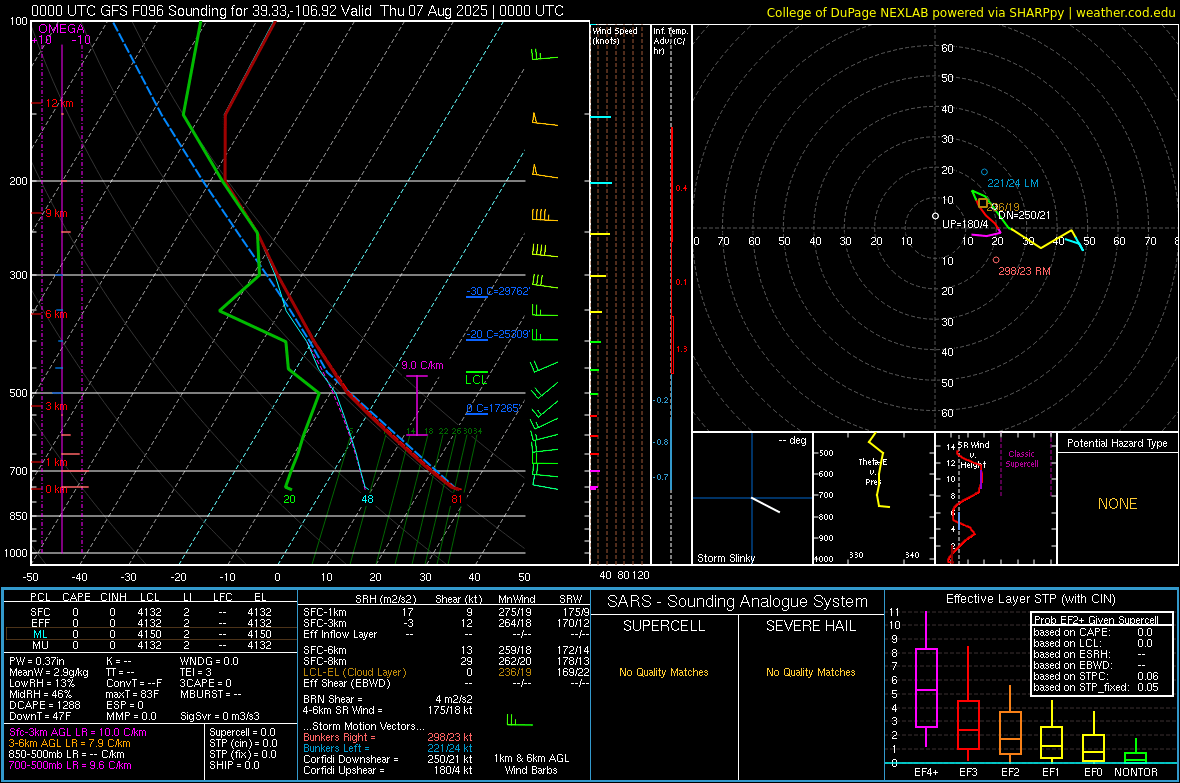This screenshot has width=1180, height=783.
Task: Click the LowRH = 13% value
Action: pyautogui.click(x=42, y=683)
